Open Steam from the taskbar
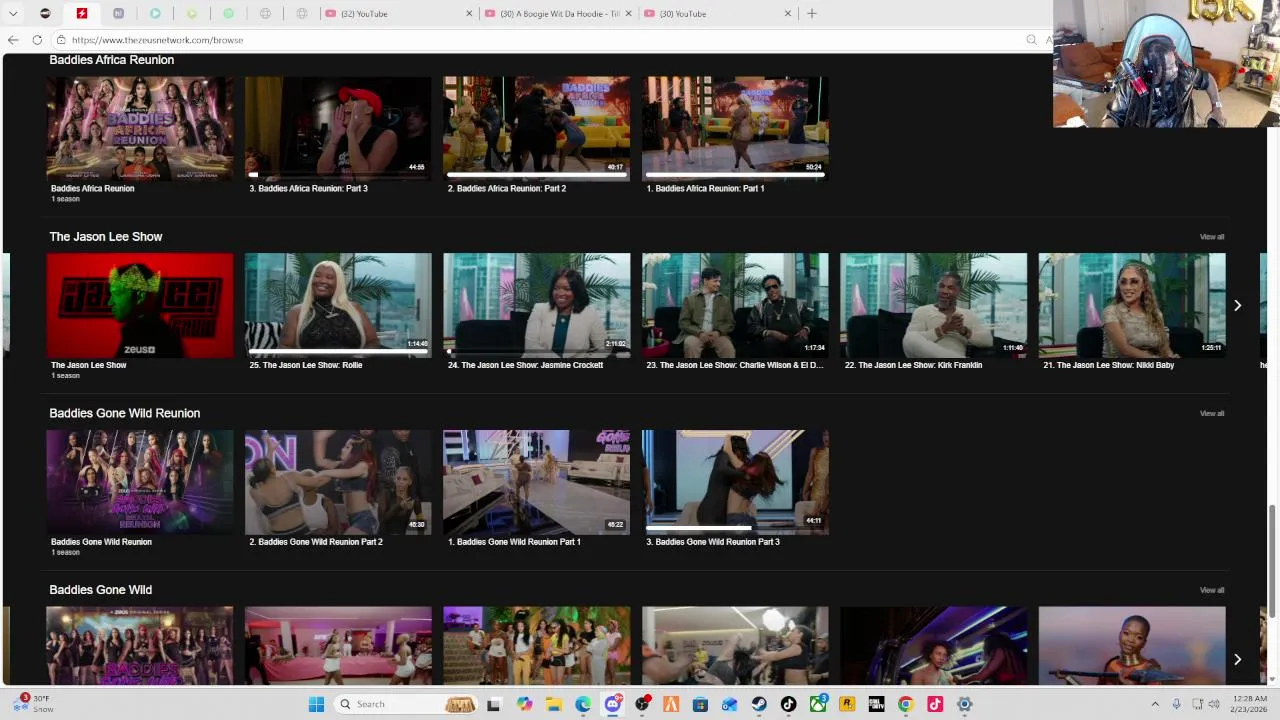Image resolution: width=1280 pixels, height=720 pixels. coord(759,704)
